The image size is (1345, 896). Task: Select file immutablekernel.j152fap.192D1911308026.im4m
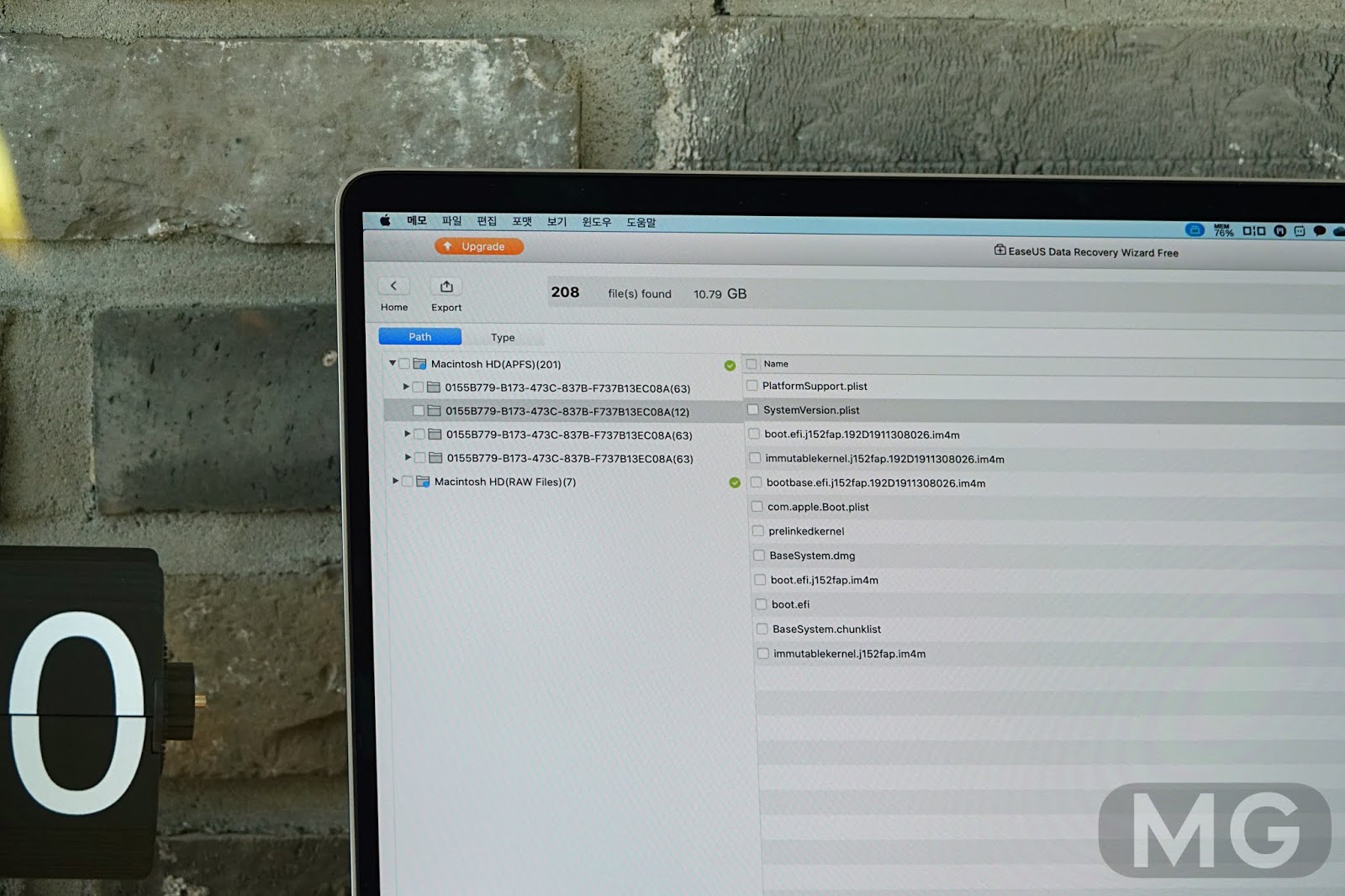point(884,459)
